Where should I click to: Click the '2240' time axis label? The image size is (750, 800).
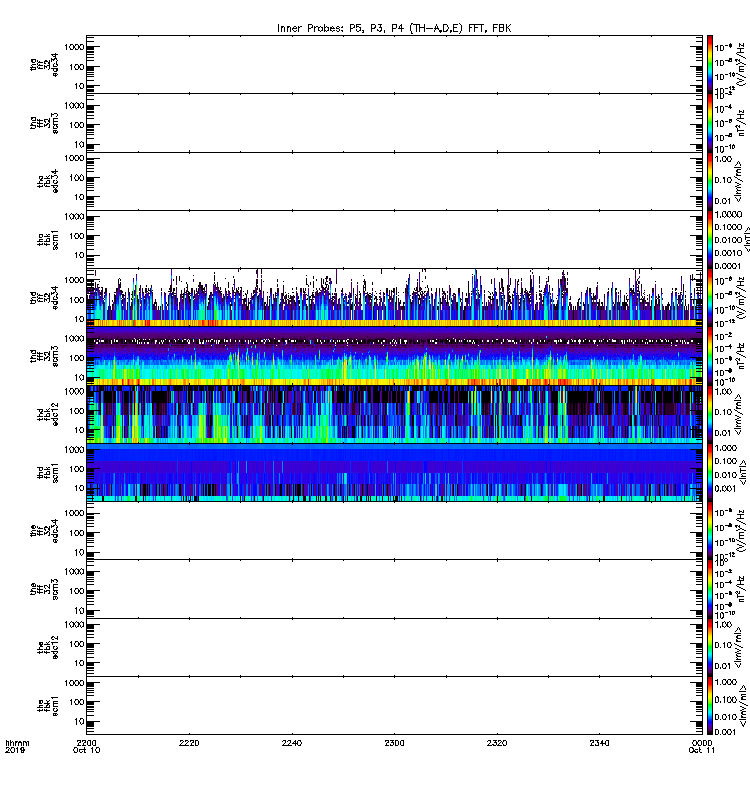[x=292, y=743]
